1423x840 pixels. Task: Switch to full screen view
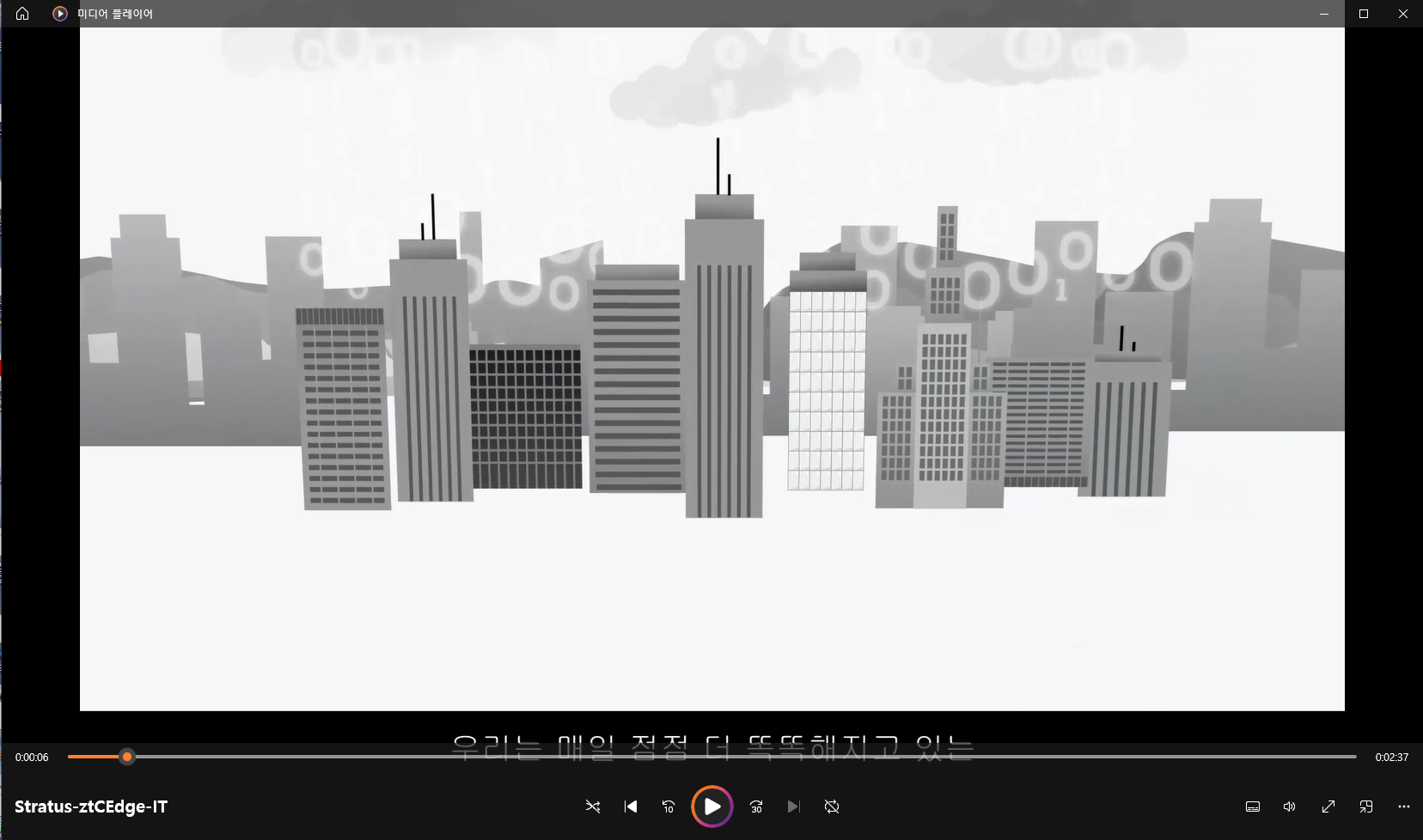pos(1328,807)
